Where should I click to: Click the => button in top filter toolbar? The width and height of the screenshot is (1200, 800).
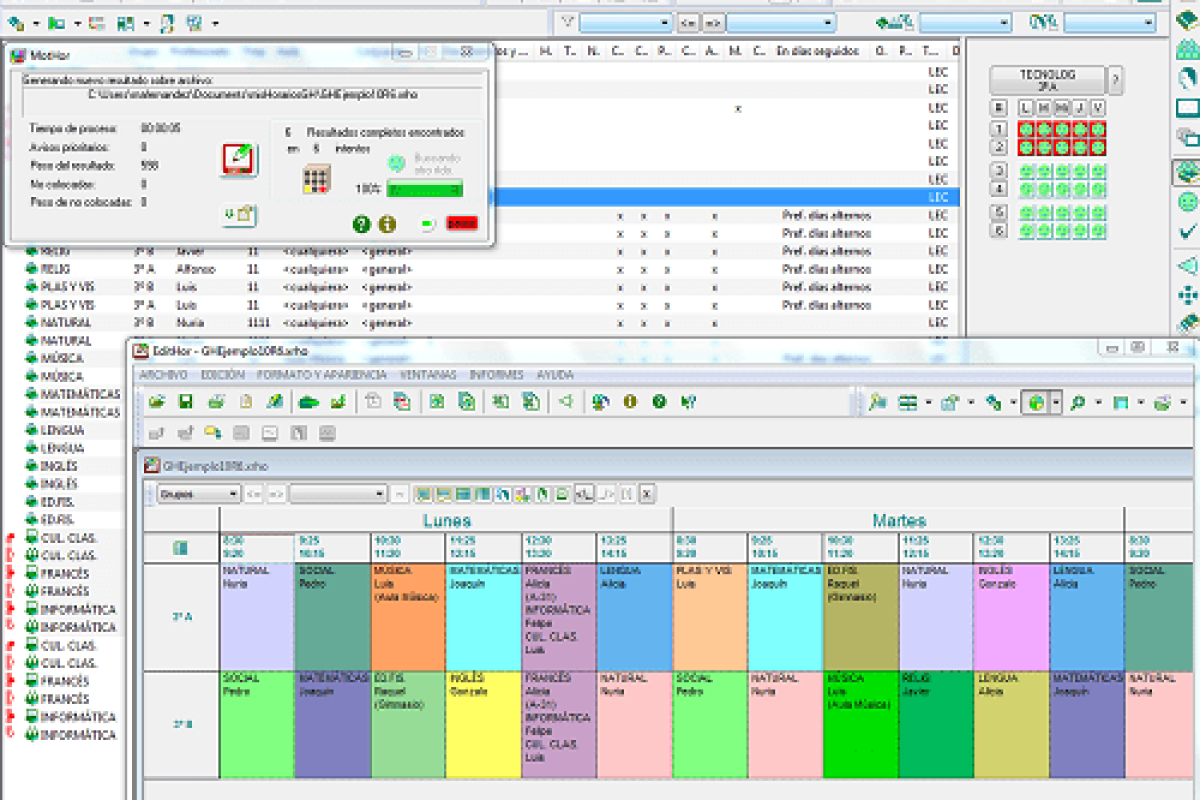(x=713, y=22)
